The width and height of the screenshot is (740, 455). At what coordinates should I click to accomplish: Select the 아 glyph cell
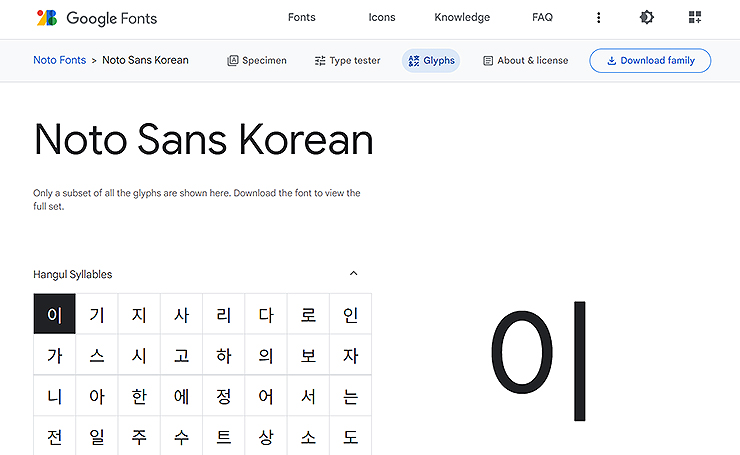97,396
